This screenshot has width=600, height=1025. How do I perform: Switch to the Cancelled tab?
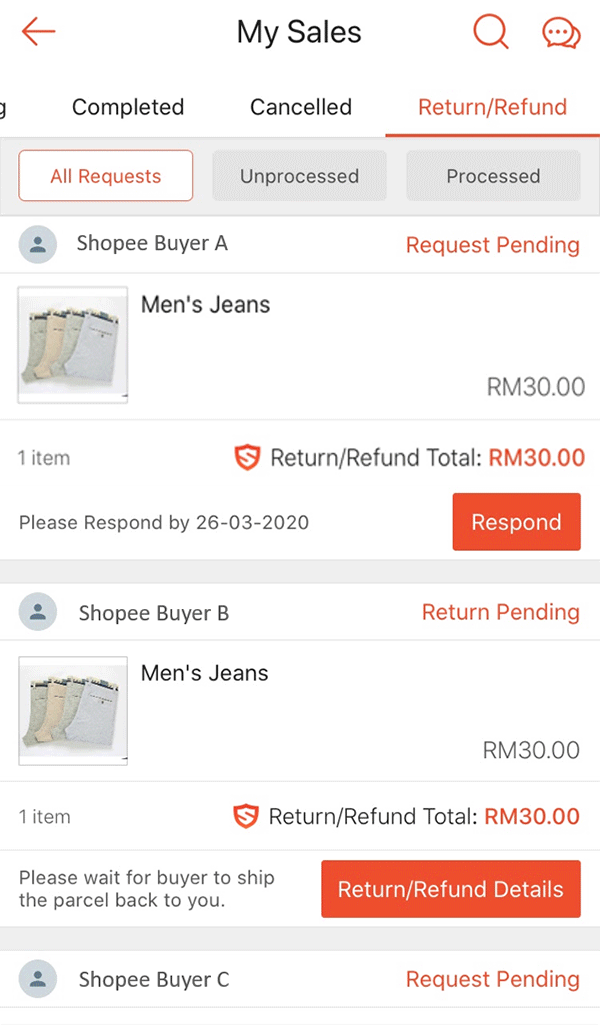tap(300, 107)
